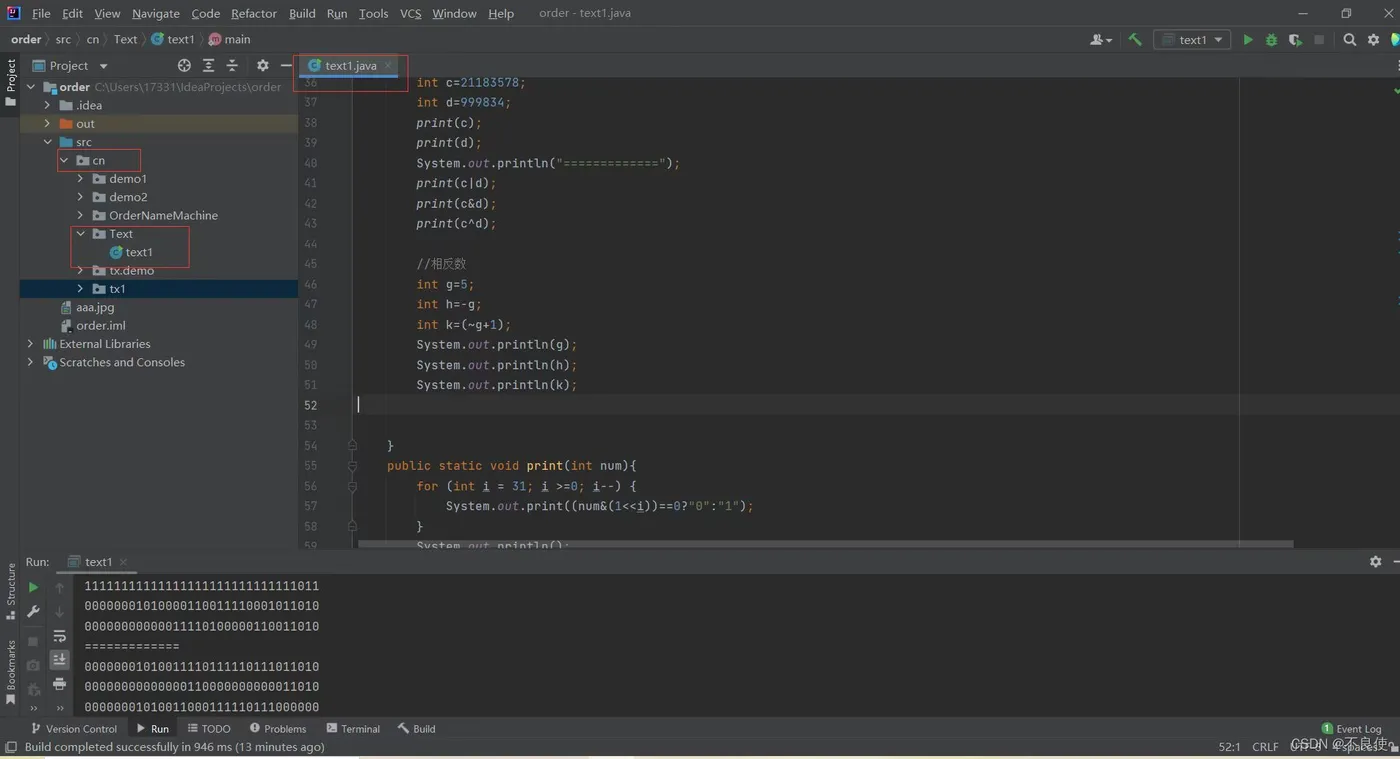The width and height of the screenshot is (1400, 759).
Task: Click the 52:1 caret position indicator
Action: 1229,747
